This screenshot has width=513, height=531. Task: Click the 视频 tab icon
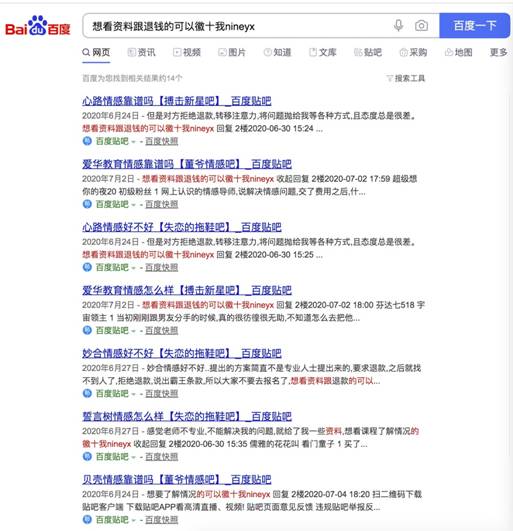(x=177, y=52)
